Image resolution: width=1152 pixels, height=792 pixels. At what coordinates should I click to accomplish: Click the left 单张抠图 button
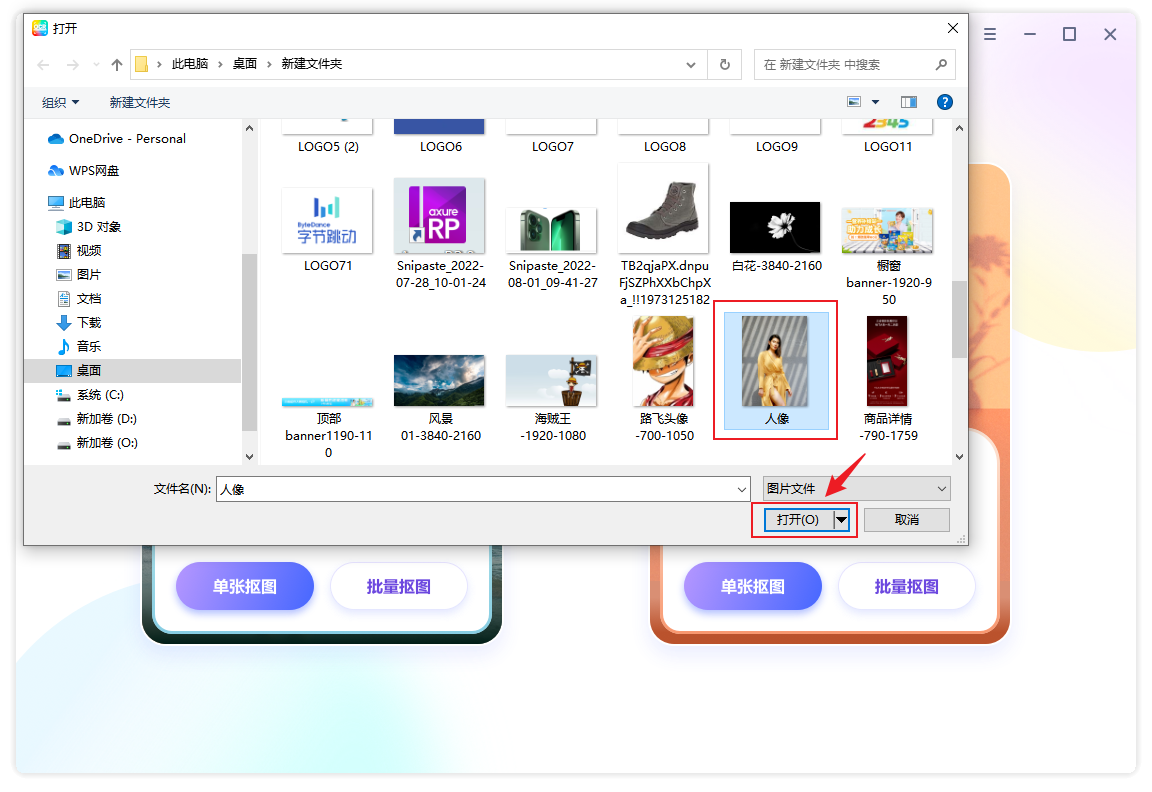click(245, 586)
